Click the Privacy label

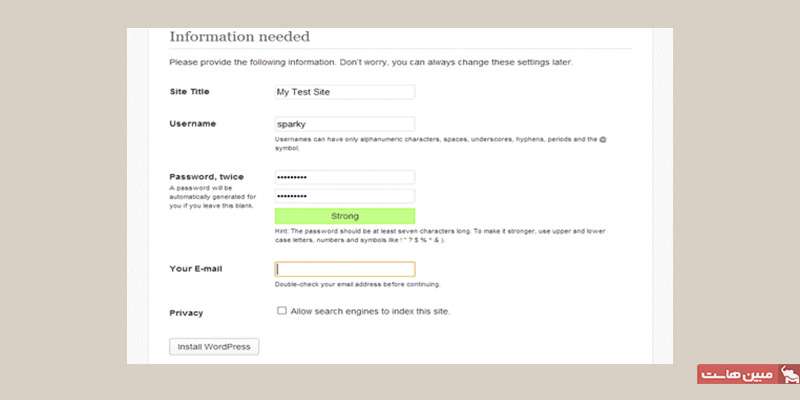click(186, 313)
